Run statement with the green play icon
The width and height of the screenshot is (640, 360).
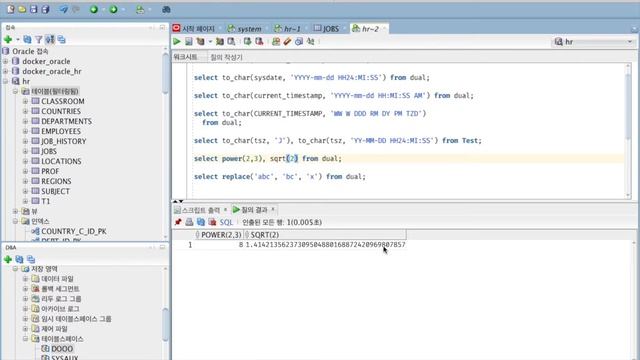(177, 41)
